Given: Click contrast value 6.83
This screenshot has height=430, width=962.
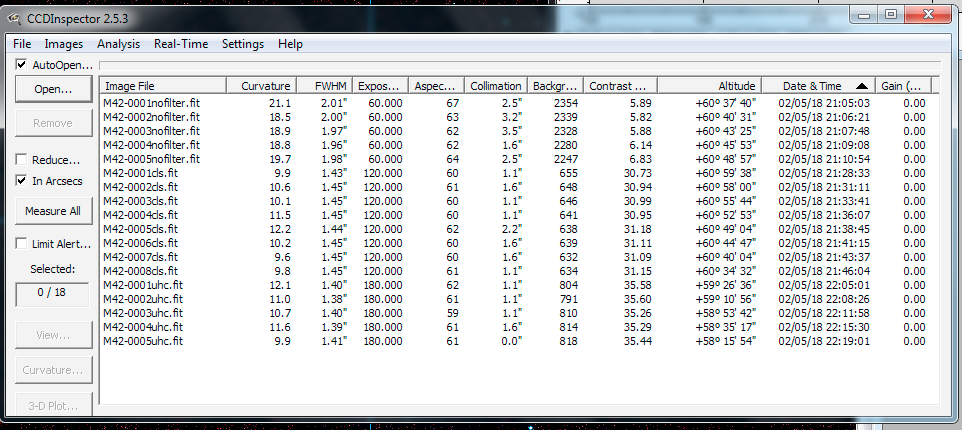Looking at the screenshot, I should [x=641, y=159].
